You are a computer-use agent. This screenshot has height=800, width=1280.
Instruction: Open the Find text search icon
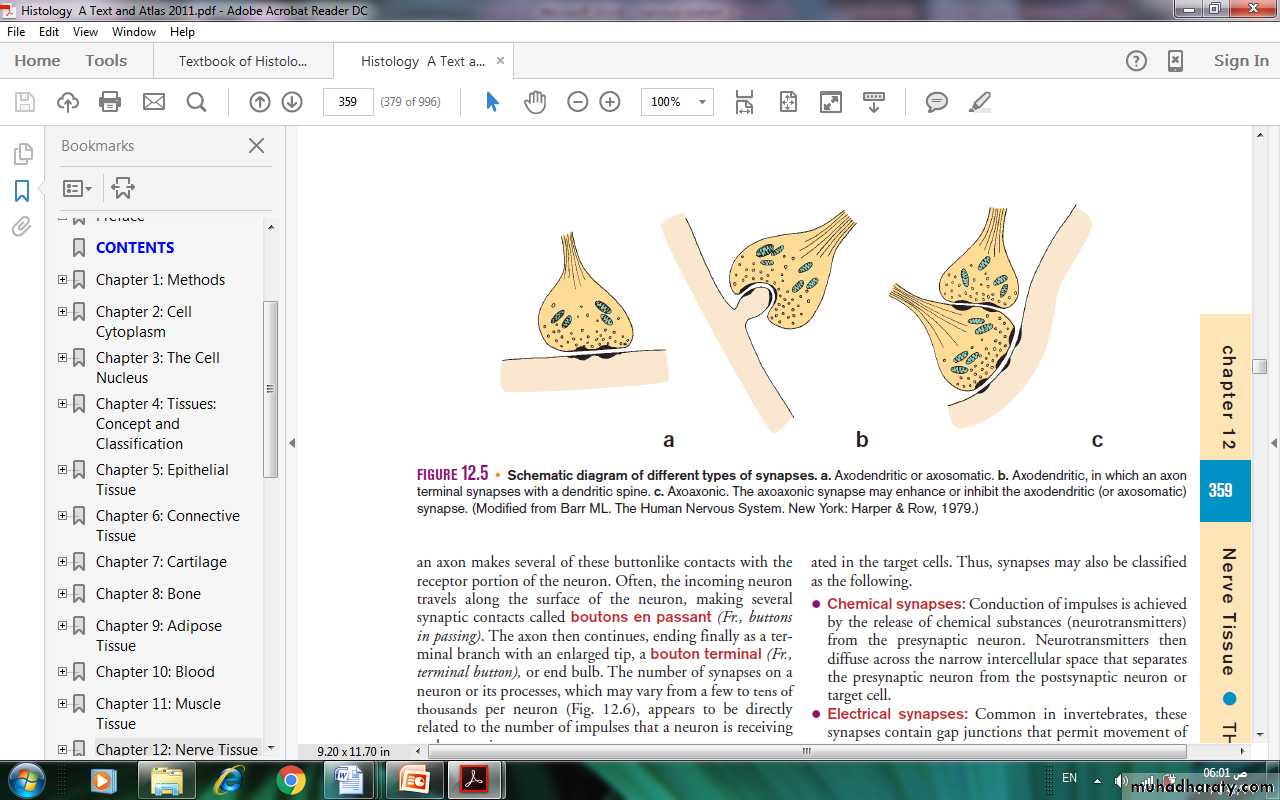(x=196, y=102)
